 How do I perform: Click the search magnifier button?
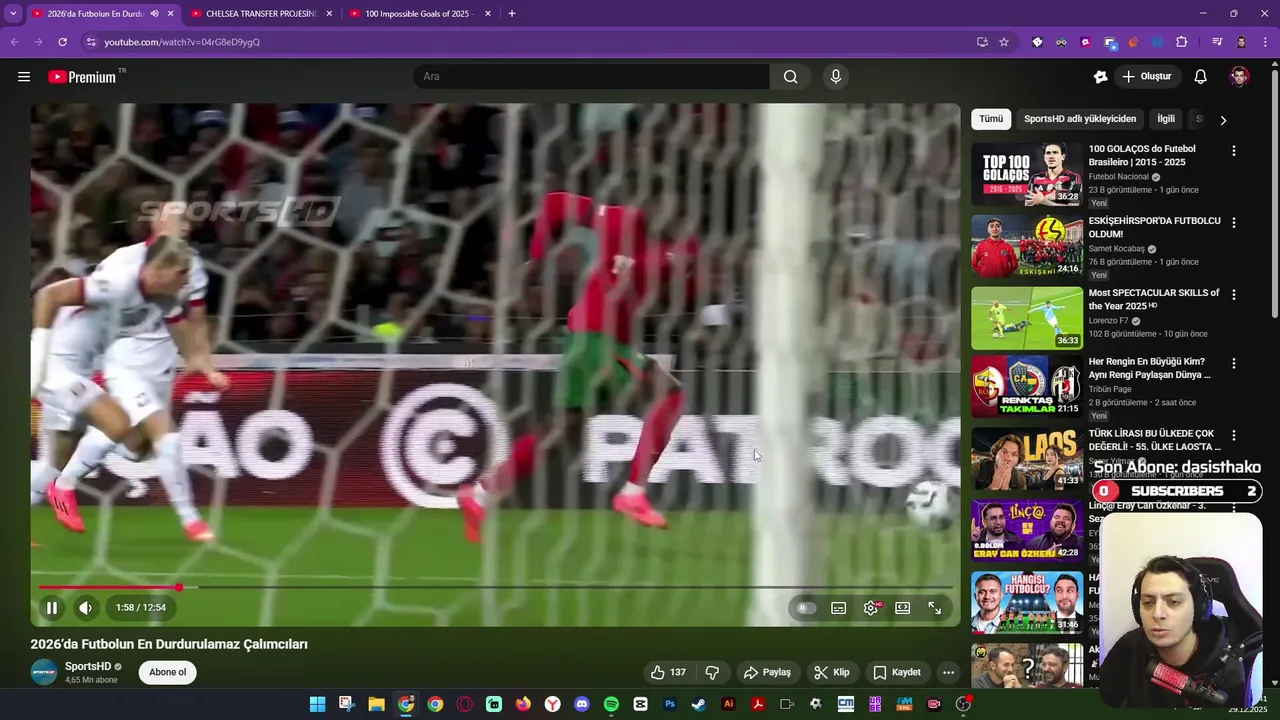click(x=790, y=76)
